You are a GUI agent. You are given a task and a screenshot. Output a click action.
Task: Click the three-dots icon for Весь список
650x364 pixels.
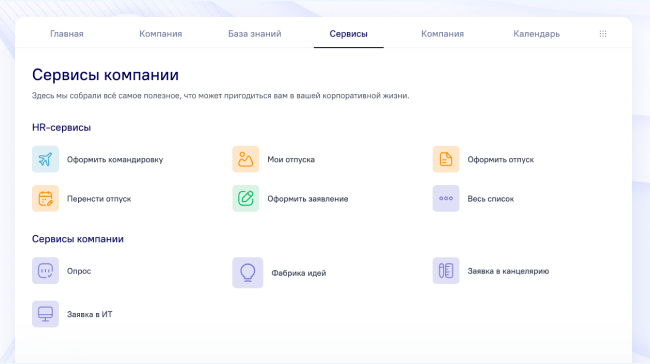[x=446, y=199]
